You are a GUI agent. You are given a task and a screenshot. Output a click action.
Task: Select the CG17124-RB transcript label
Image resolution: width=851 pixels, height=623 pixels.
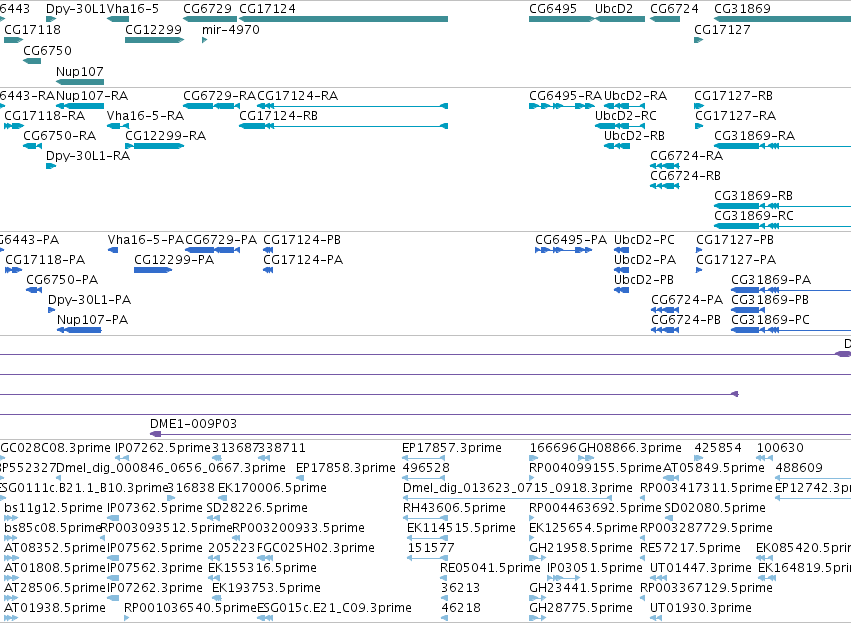click(x=278, y=116)
